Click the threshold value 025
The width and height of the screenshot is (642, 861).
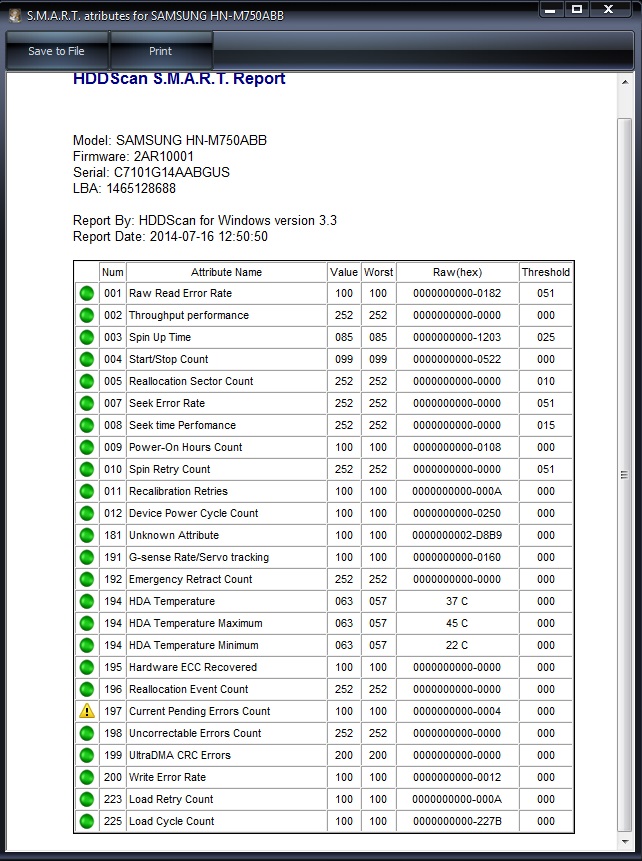(546, 337)
